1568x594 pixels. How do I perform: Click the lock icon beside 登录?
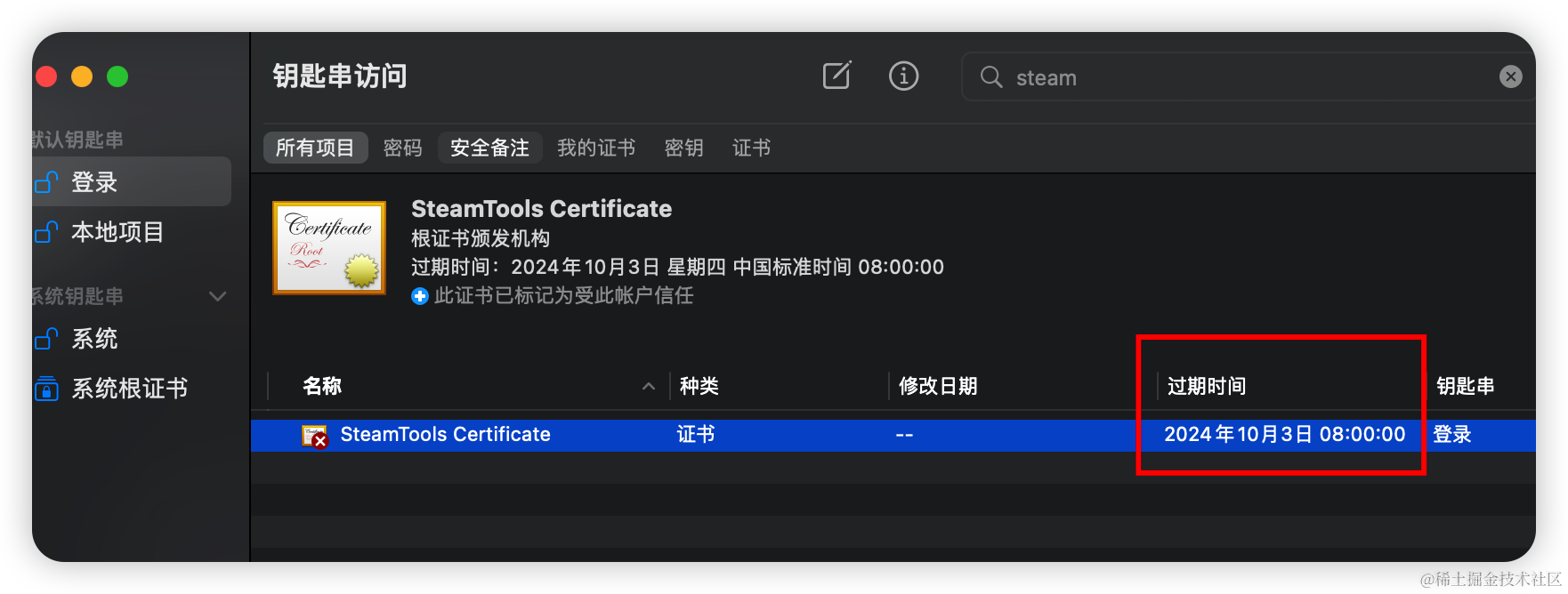pos(46,182)
